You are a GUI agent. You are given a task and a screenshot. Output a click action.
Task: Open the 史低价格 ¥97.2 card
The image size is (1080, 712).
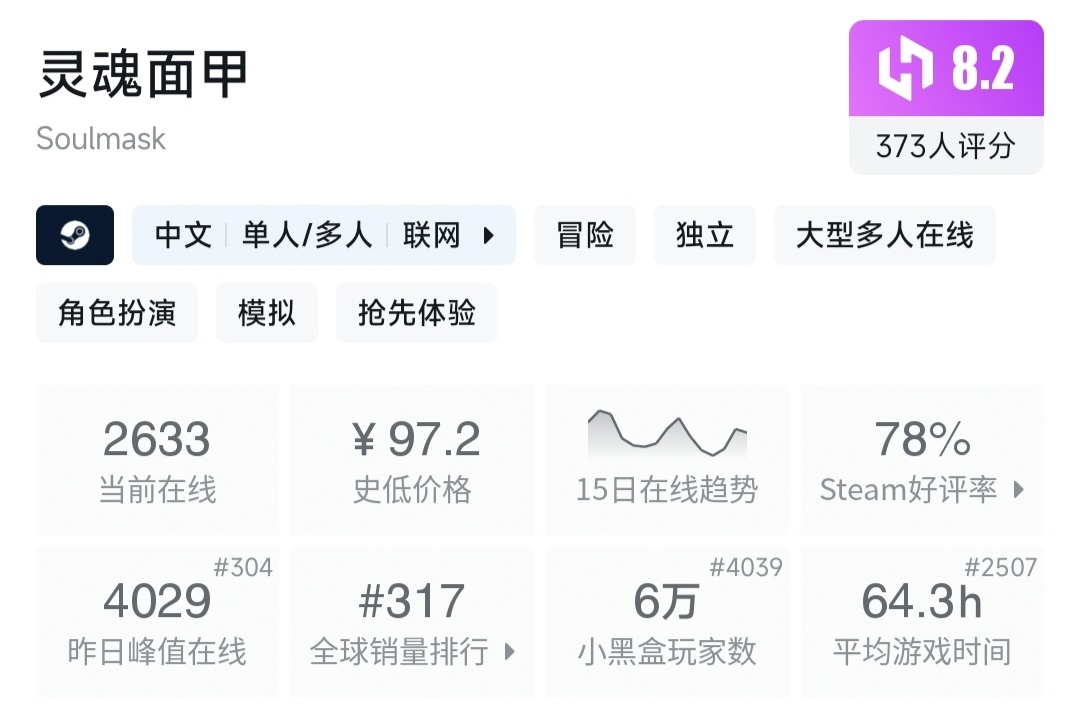point(412,460)
